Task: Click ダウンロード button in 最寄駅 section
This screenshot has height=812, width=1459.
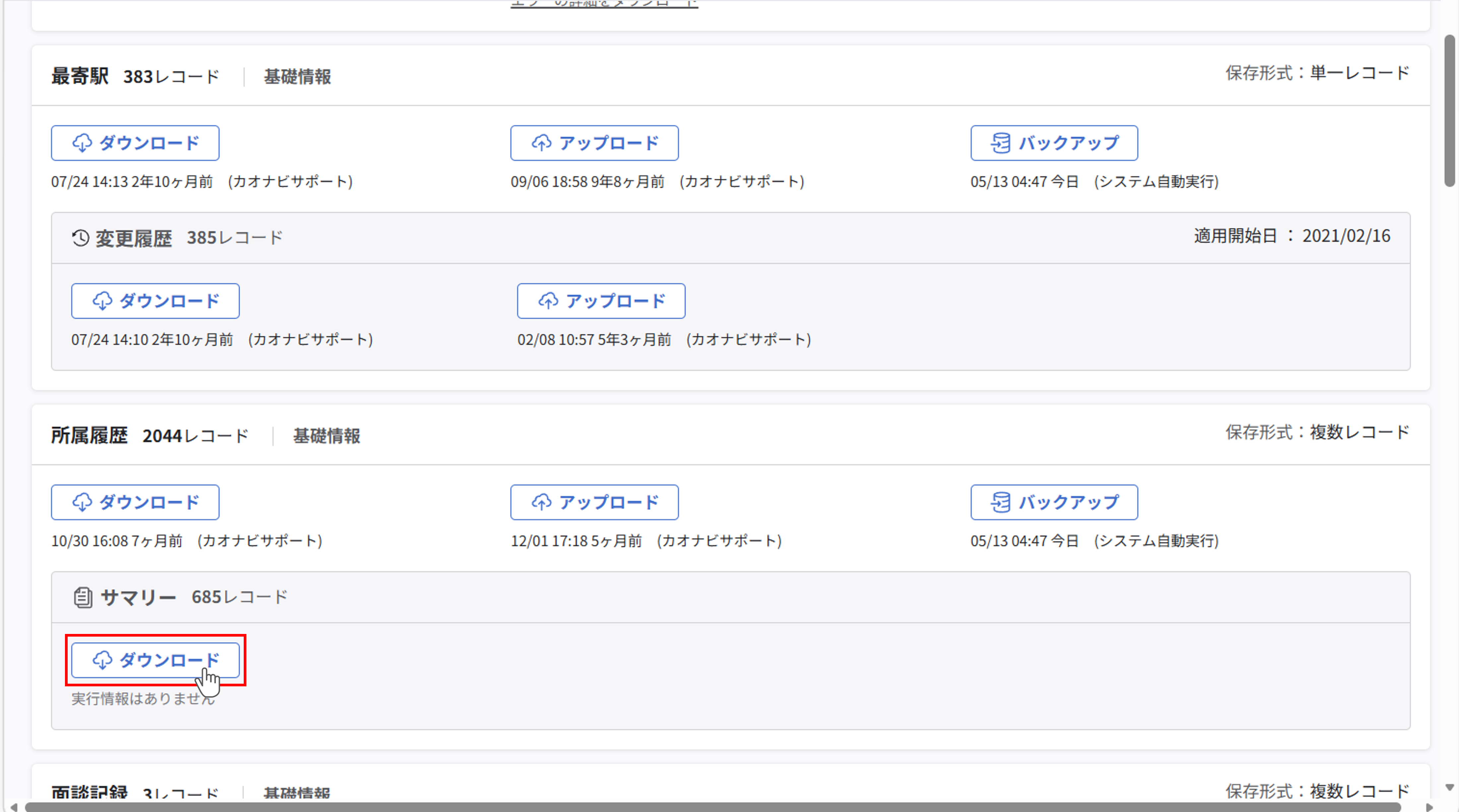Action: coord(135,143)
